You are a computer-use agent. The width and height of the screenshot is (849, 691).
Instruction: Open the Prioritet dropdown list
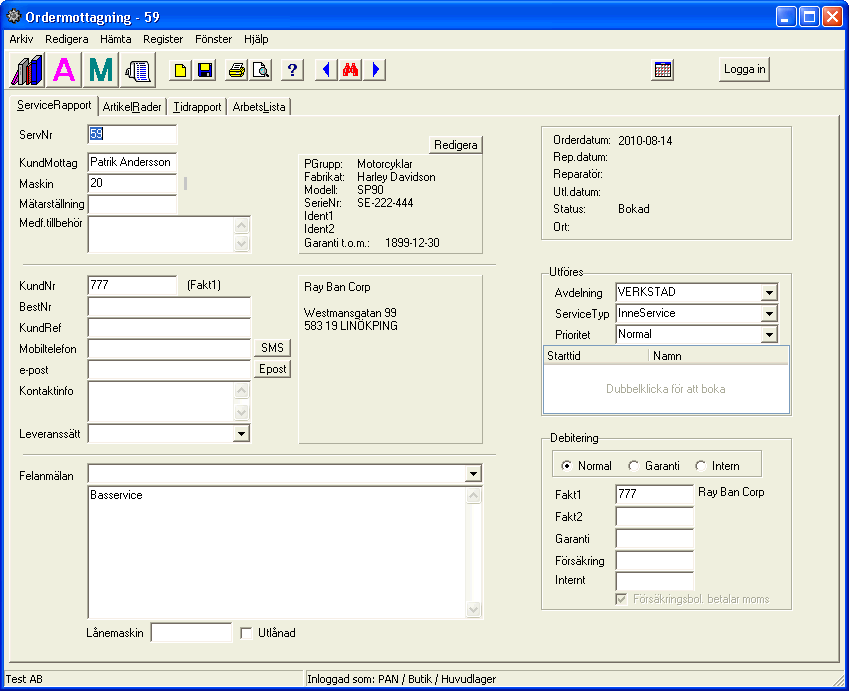coord(768,335)
